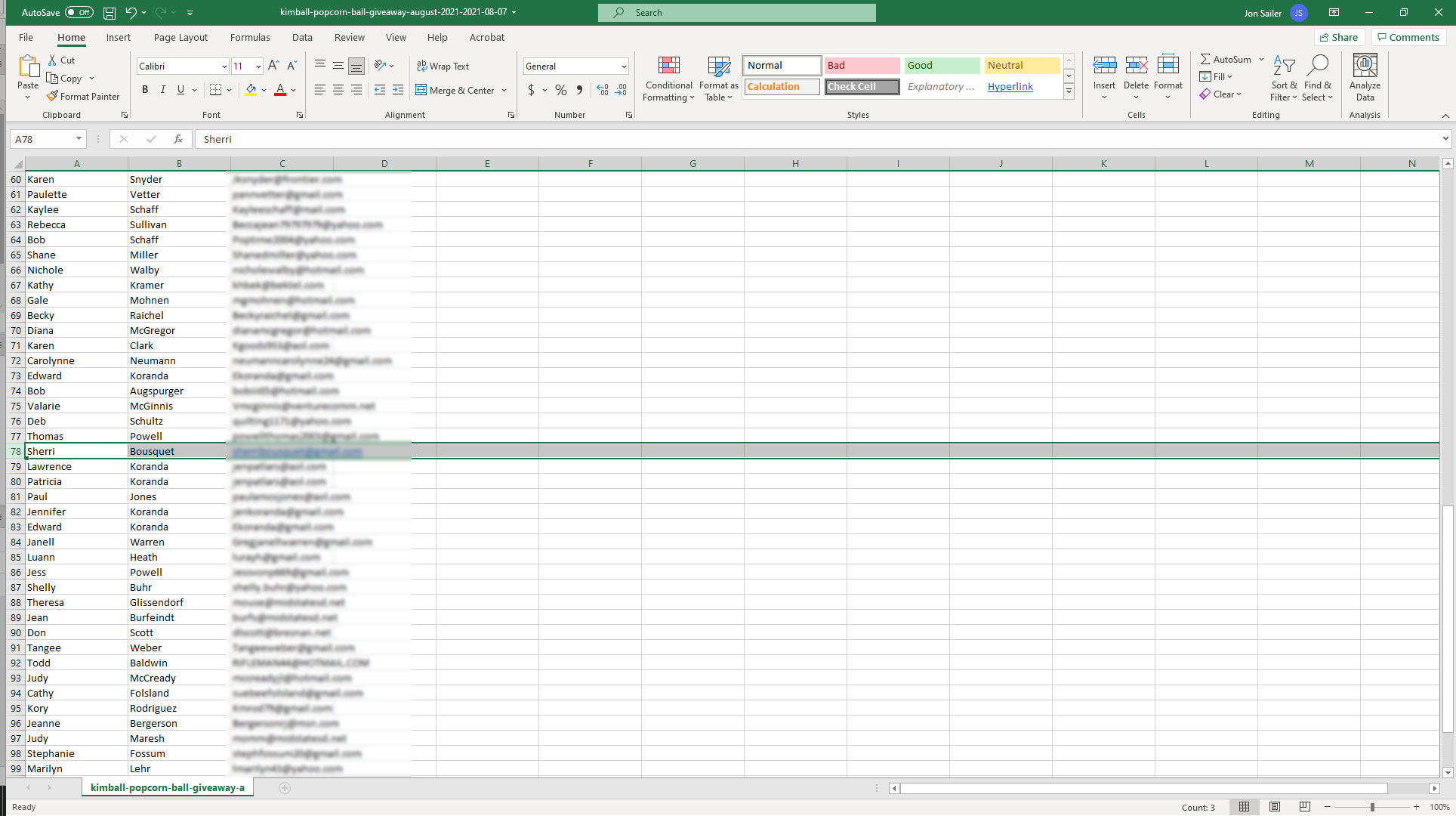Click the zoom slider in status bar
Viewport: 1456px width, 816px height.
1372,807
